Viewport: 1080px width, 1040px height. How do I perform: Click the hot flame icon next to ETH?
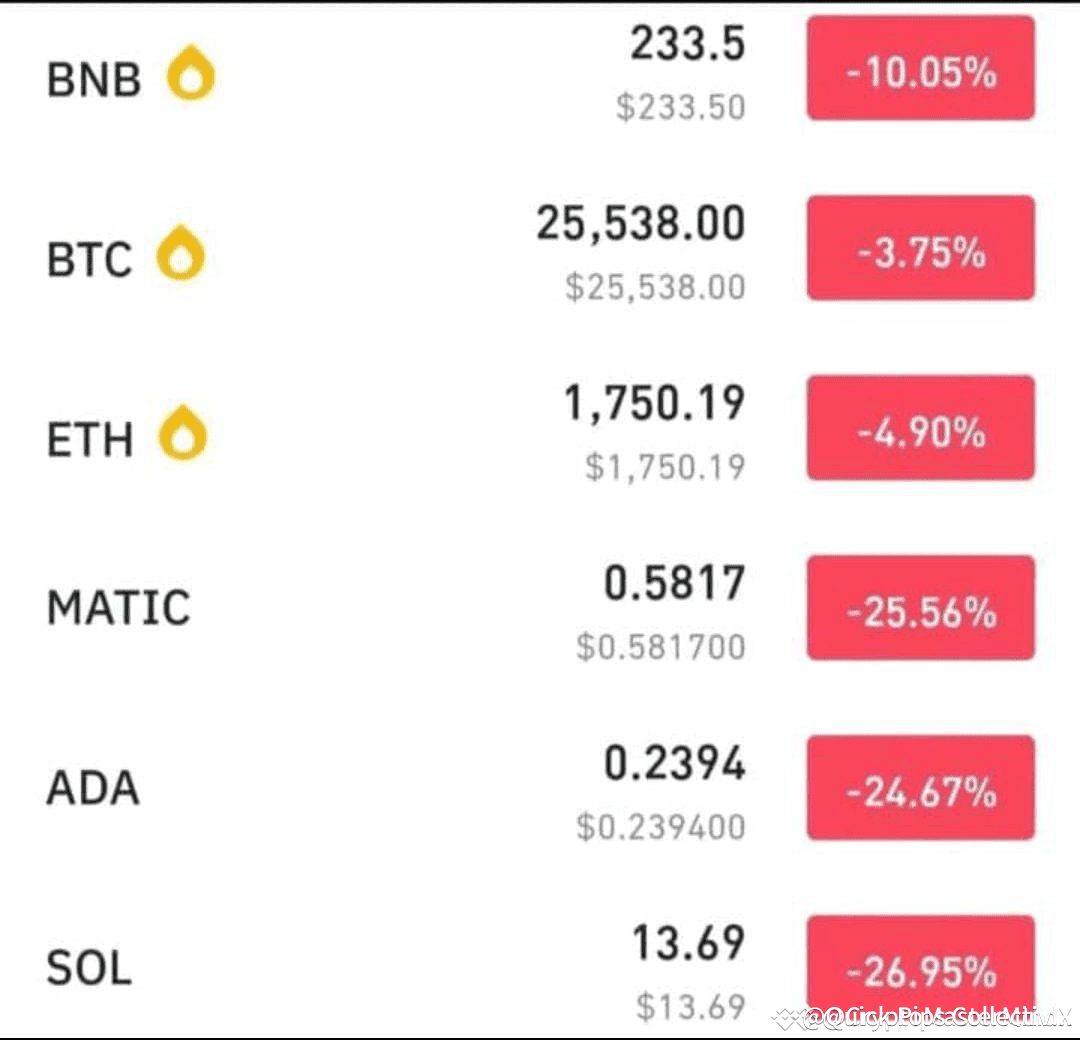(183, 433)
